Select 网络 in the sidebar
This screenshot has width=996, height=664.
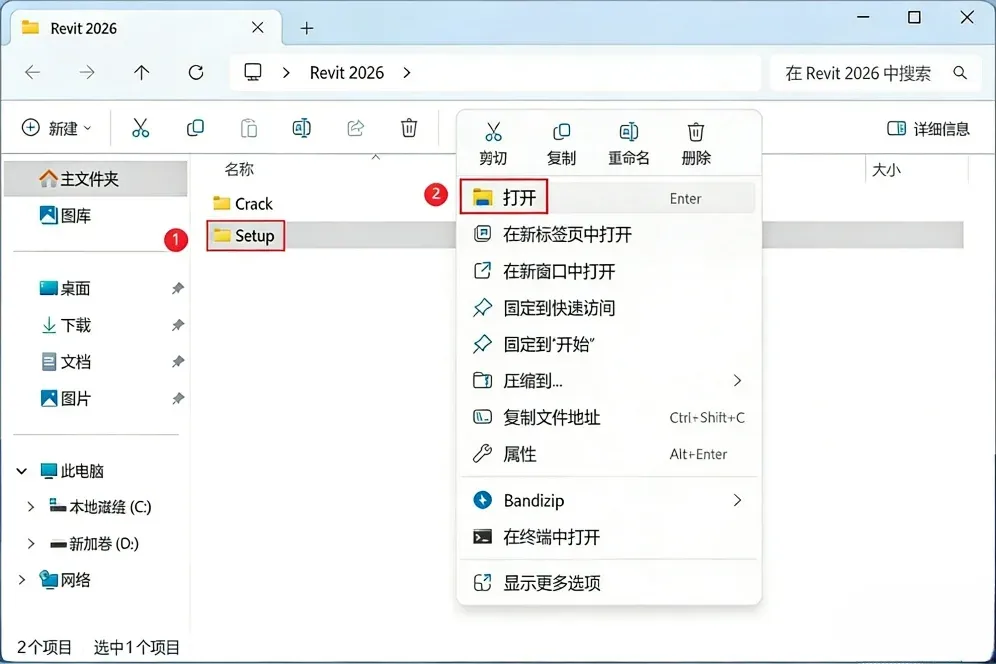coord(65,580)
